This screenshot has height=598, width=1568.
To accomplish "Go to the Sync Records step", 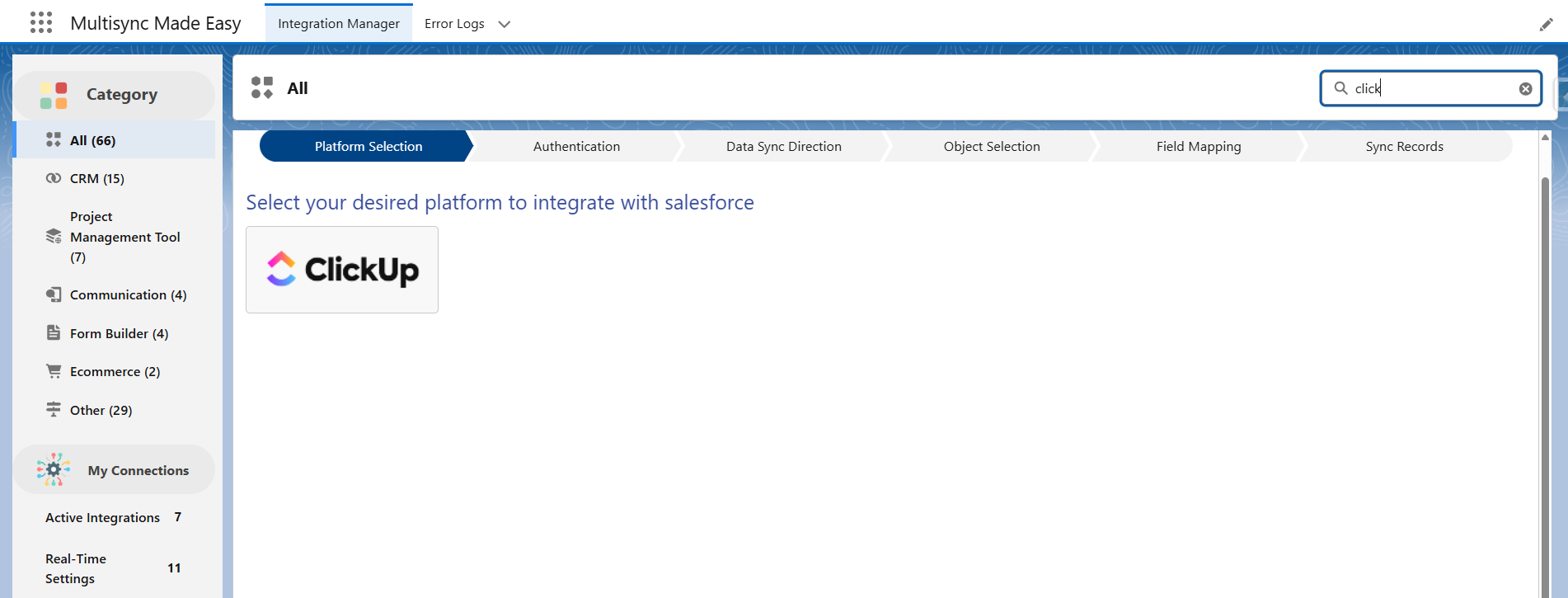I will (x=1405, y=146).
